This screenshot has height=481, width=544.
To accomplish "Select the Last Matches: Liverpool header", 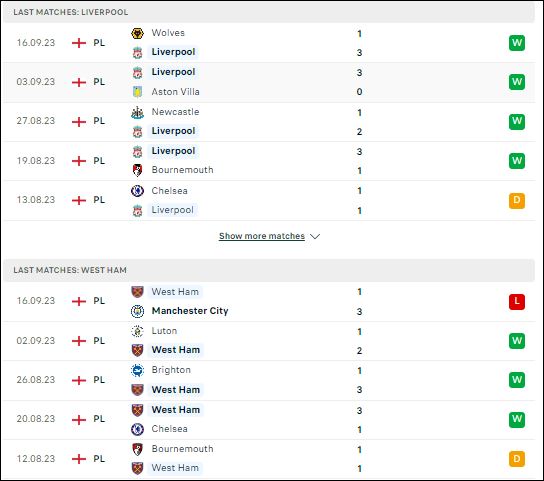I will 269,12.
